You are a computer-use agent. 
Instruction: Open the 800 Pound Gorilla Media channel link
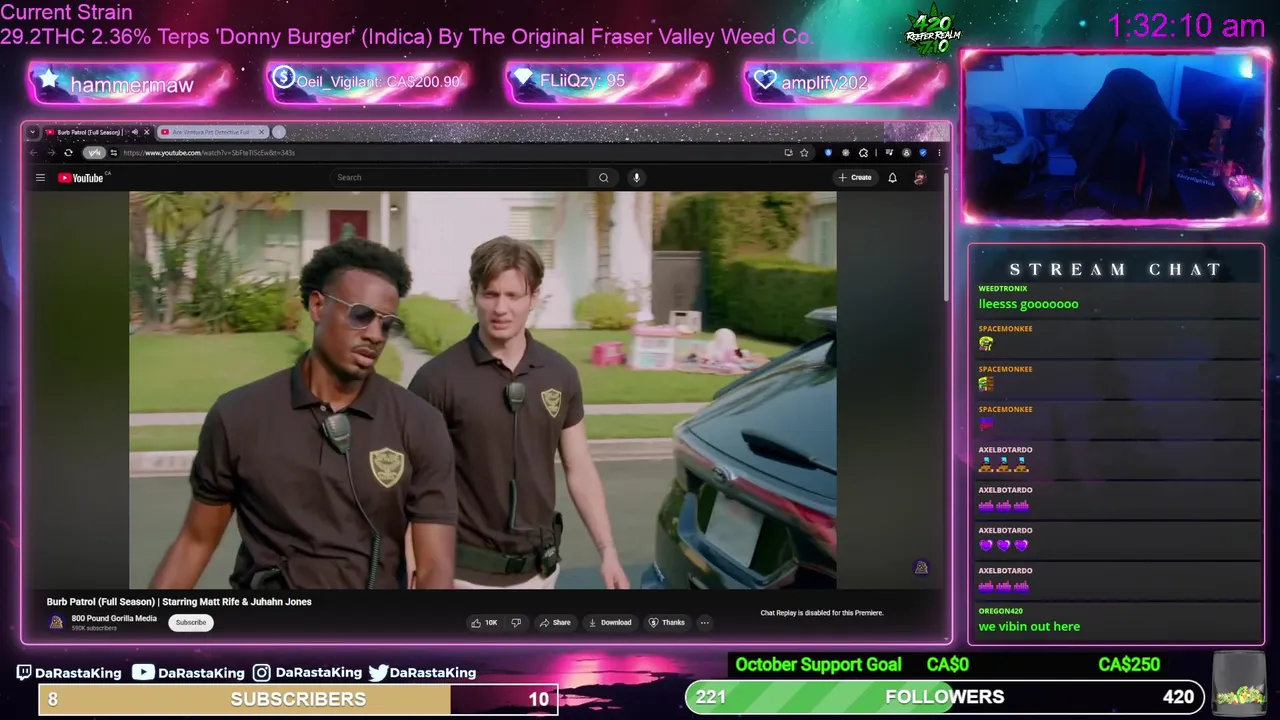pos(114,618)
